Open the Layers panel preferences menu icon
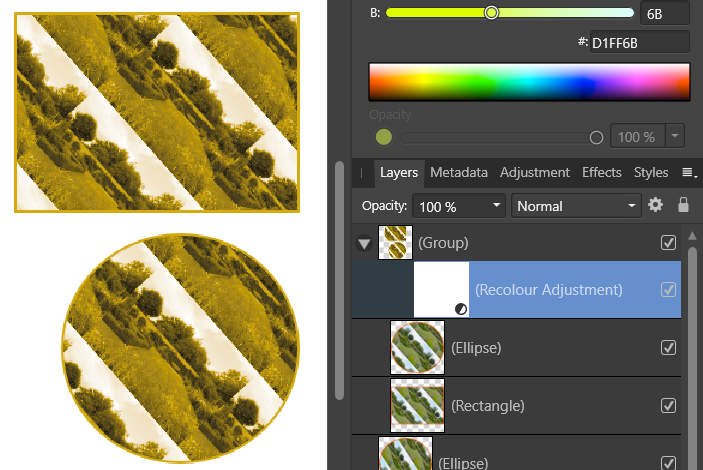The width and height of the screenshot is (703, 470). tap(689, 173)
